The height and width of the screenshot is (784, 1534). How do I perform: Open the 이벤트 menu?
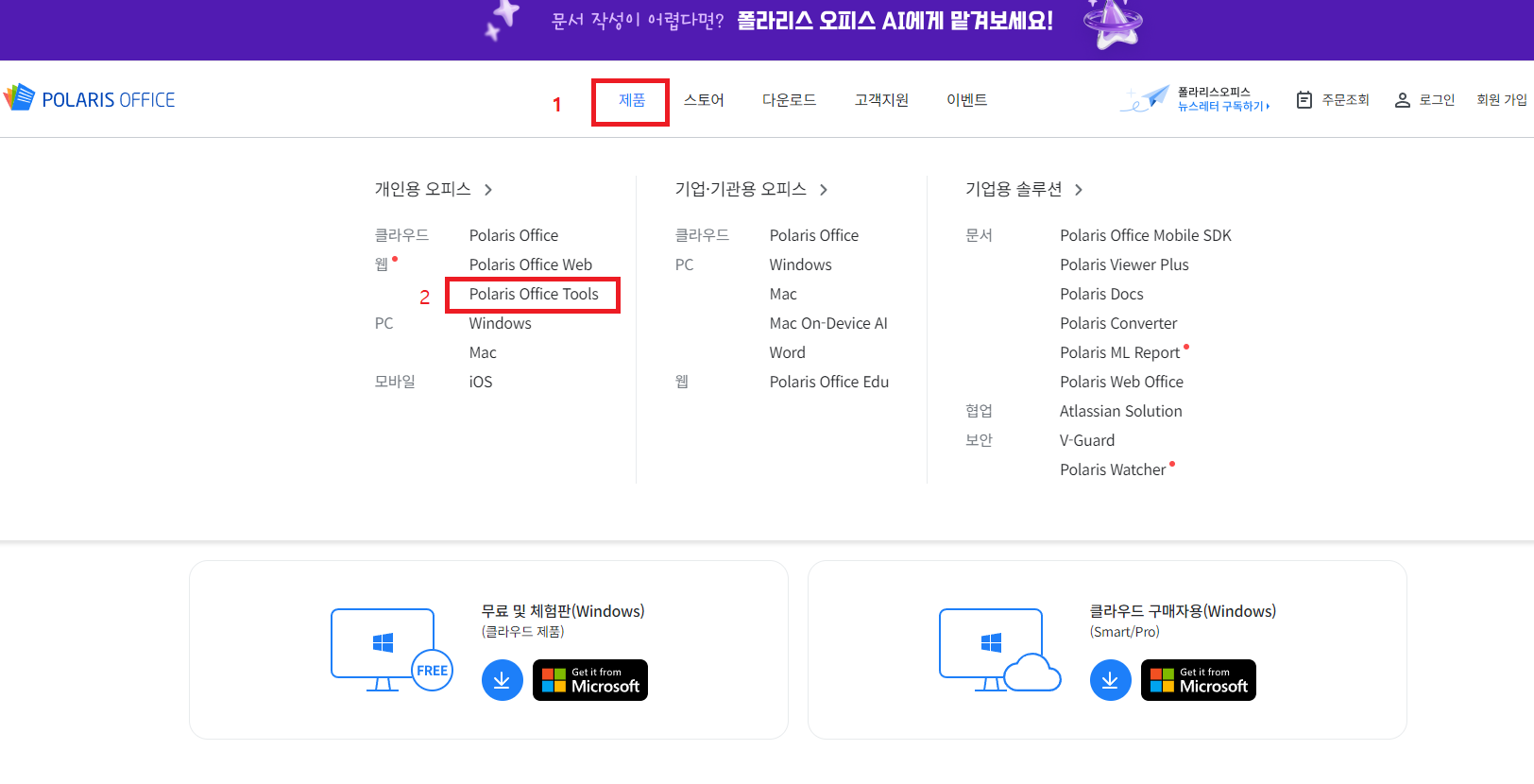(967, 100)
